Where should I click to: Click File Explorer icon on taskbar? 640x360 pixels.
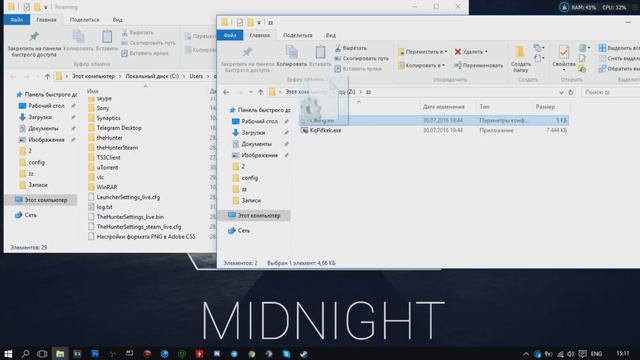[x=60, y=354]
